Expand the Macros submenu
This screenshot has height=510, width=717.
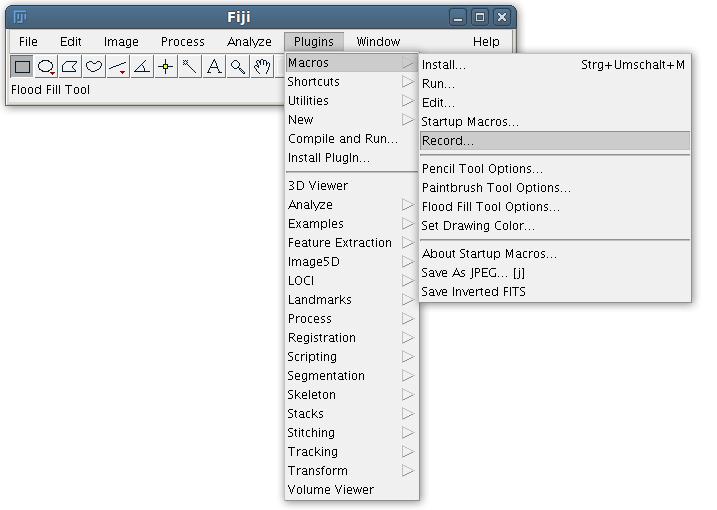(x=351, y=63)
